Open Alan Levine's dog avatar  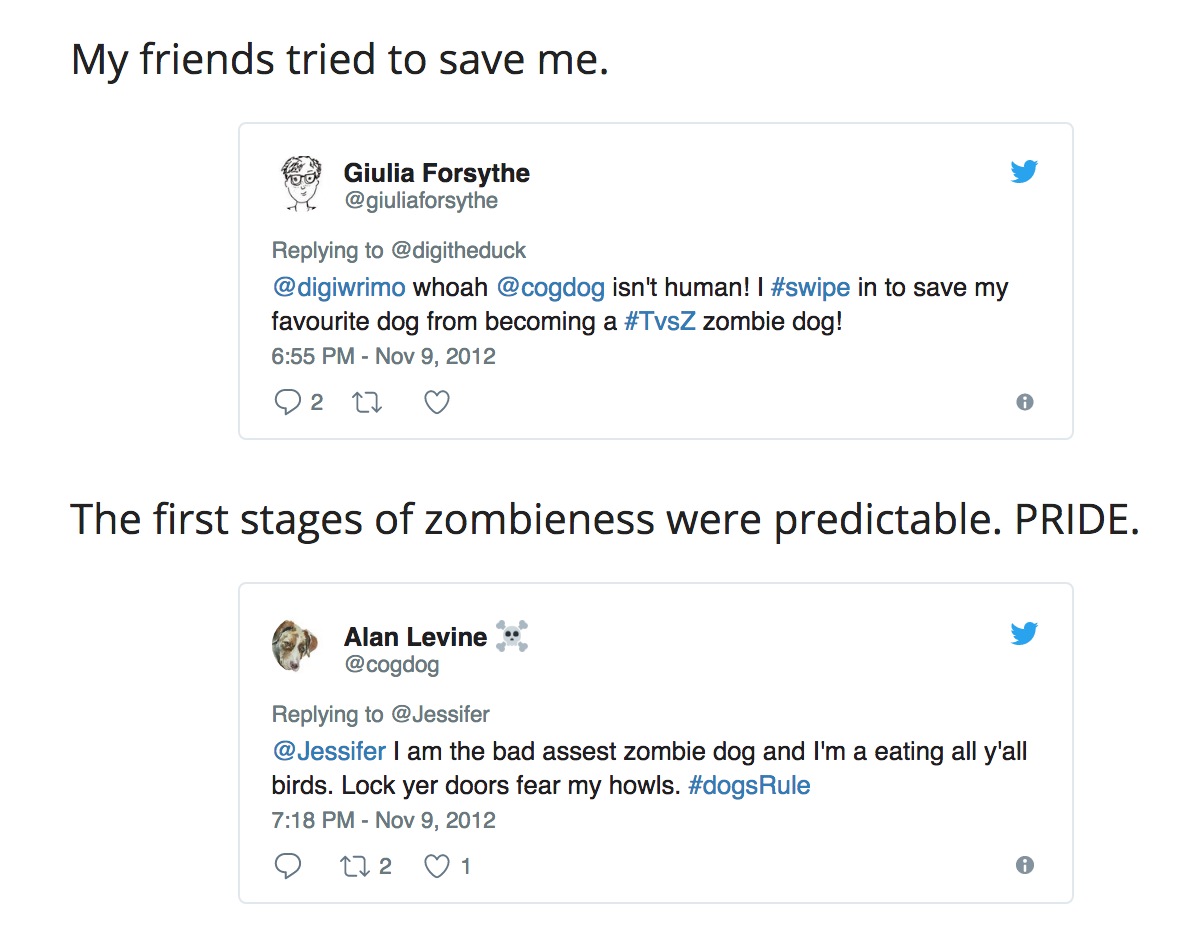click(x=296, y=647)
